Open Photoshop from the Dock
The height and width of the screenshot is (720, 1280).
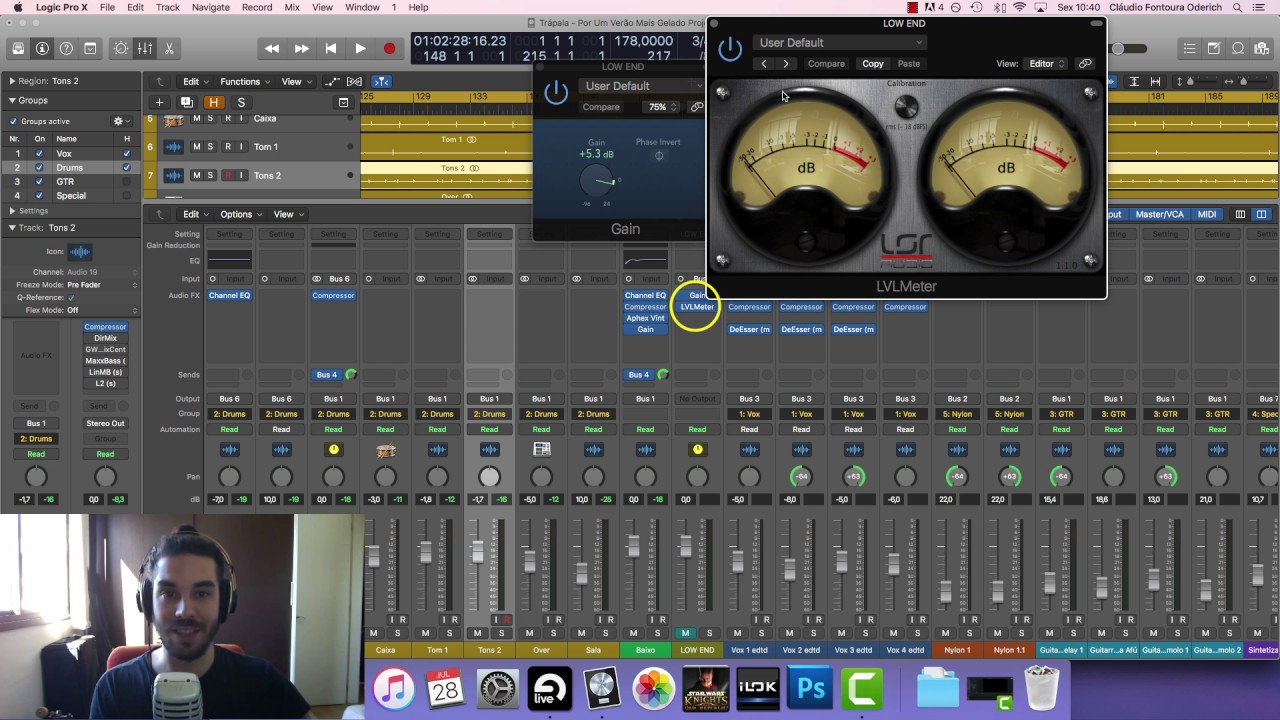coord(810,689)
